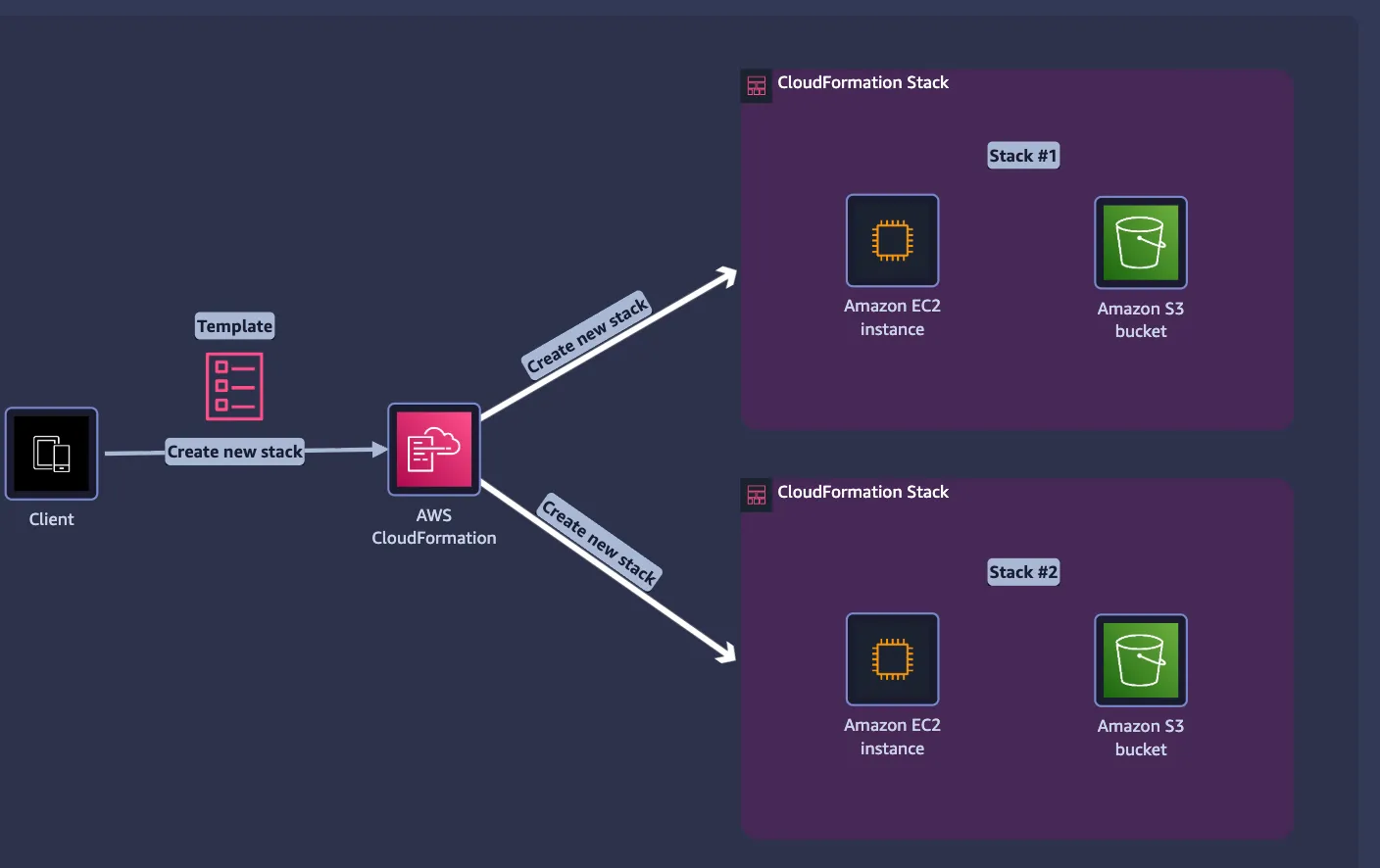The width and height of the screenshot is (1380, 868).
Task: Click the "Stack #1" label badge
Action: tap(1023, 156)
